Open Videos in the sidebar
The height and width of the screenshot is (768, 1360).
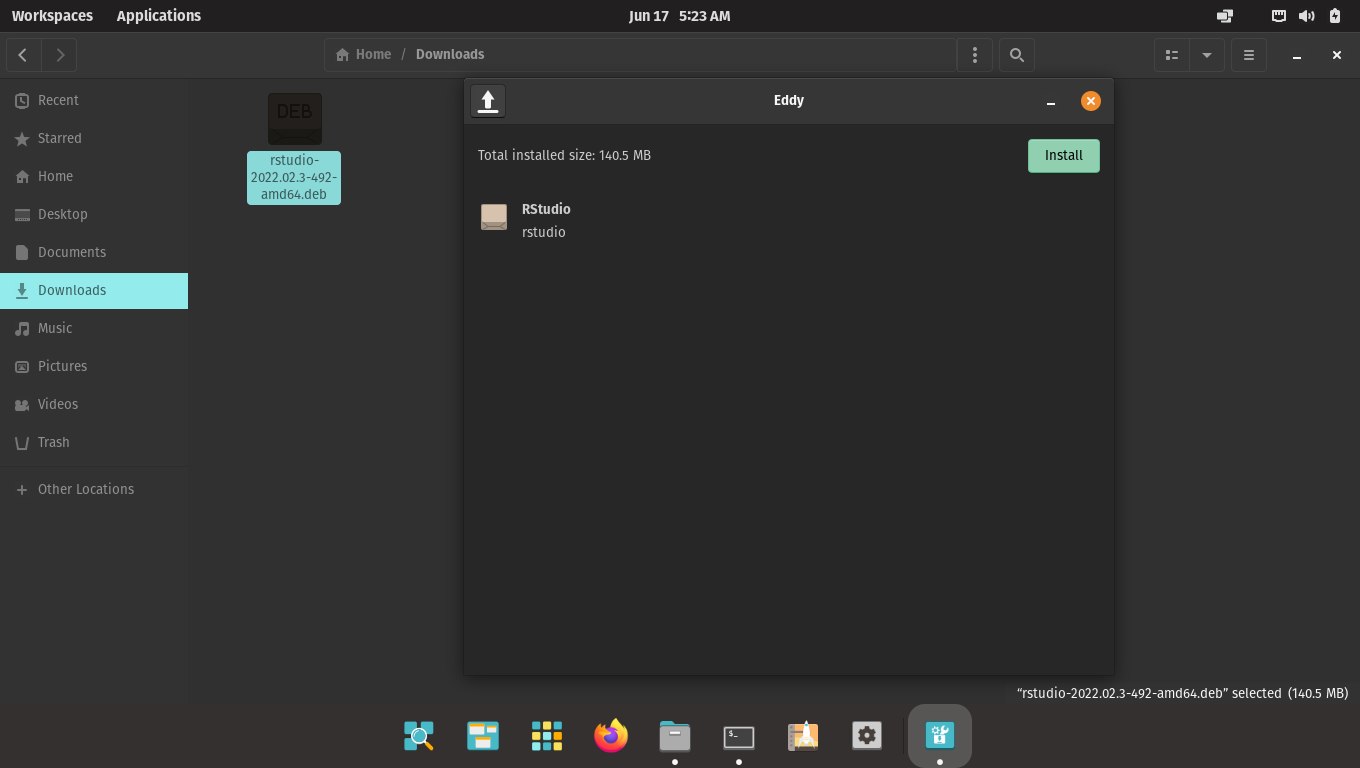tap(94, 404)
